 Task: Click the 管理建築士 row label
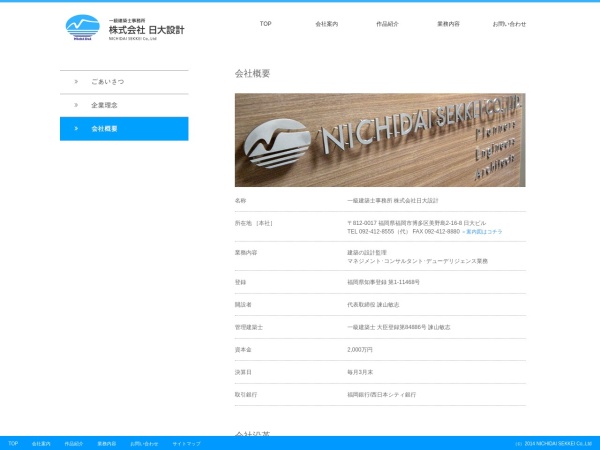[249, 327]
